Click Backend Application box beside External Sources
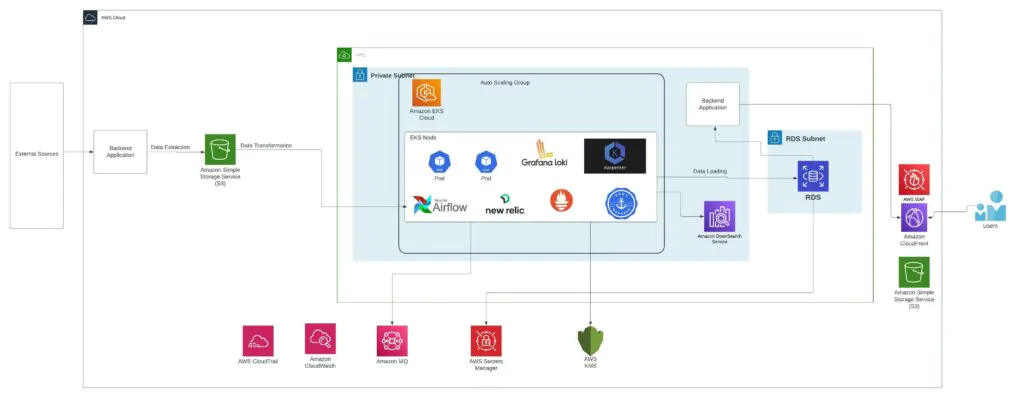The image size is (1024, 398). (x=120, y=152)
